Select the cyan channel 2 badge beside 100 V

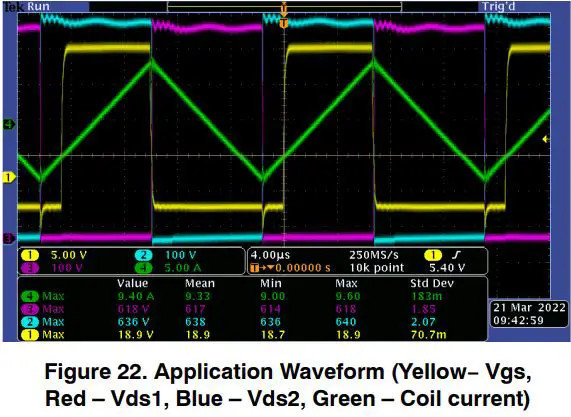point(143,255)
